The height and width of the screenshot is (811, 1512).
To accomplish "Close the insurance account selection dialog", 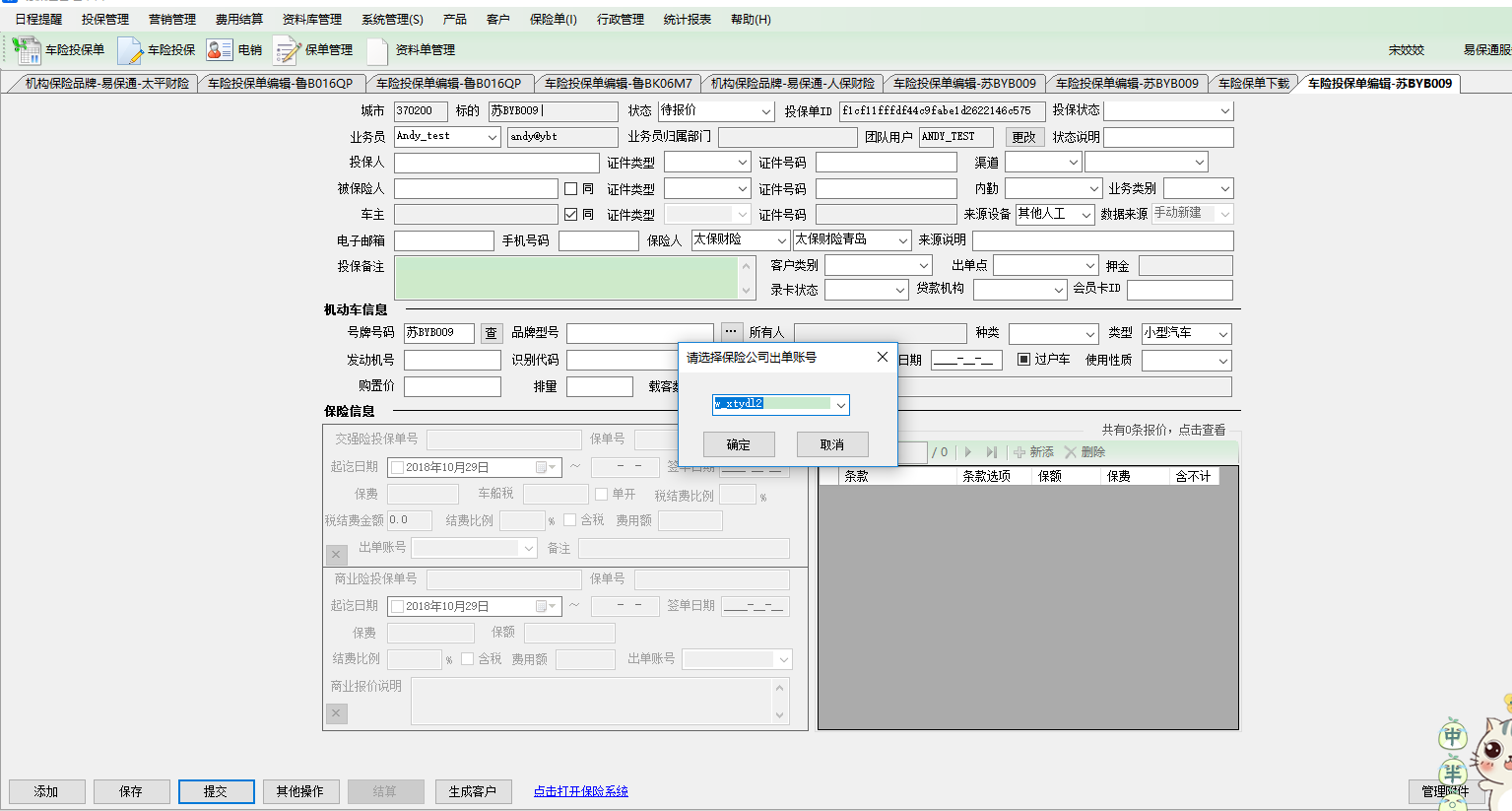I will 882,357.
